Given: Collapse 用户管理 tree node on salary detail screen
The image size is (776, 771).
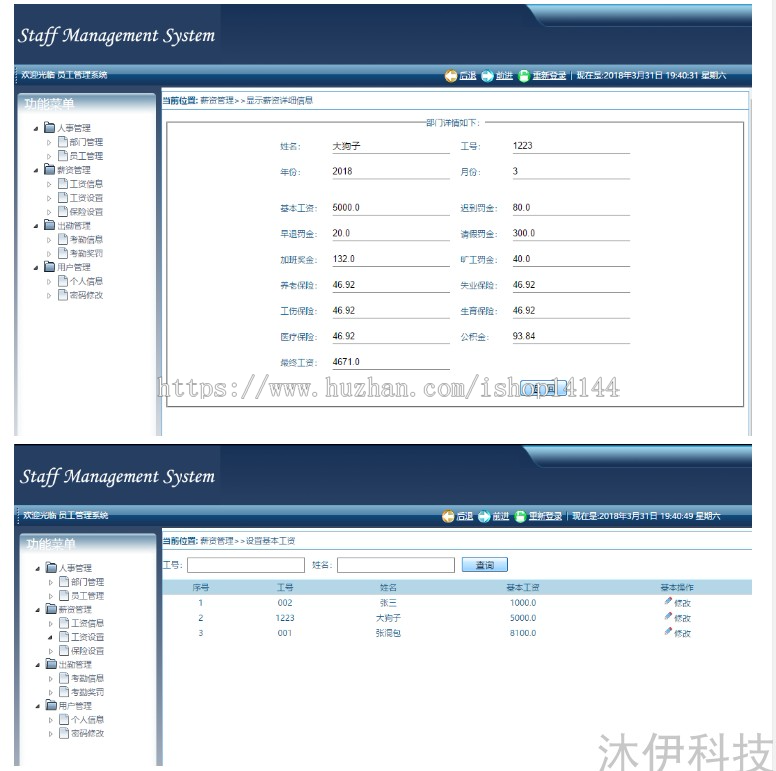Looking at the screenshot, I should (x=36, y=268).
